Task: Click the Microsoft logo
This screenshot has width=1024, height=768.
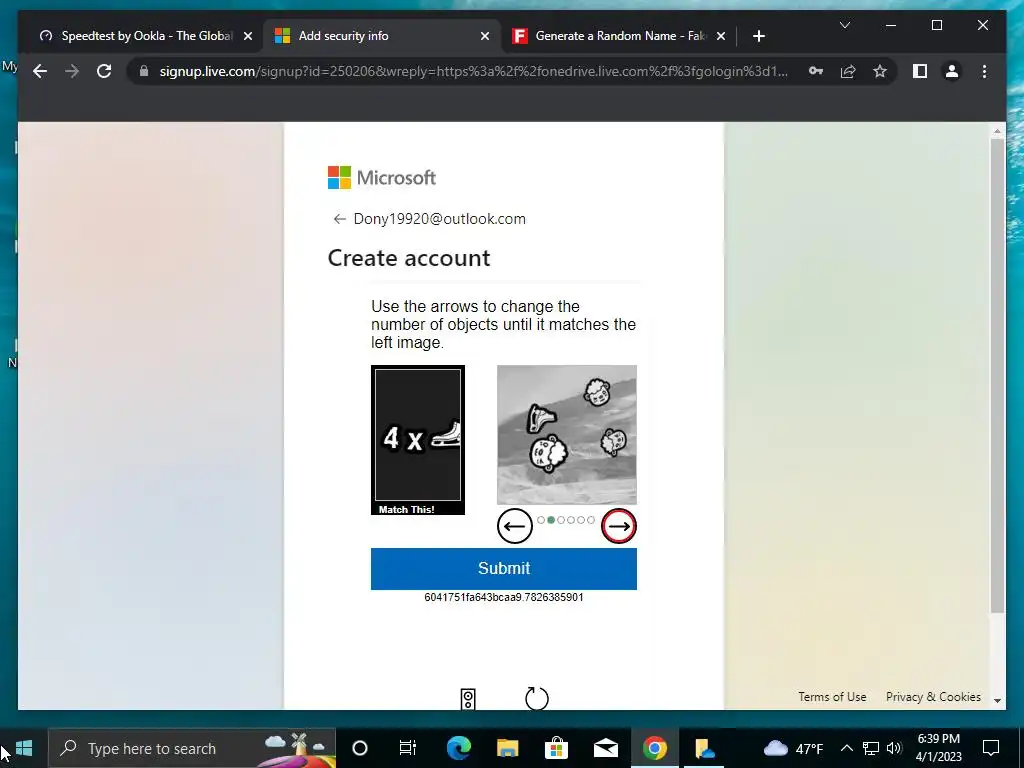Action: 381,178
